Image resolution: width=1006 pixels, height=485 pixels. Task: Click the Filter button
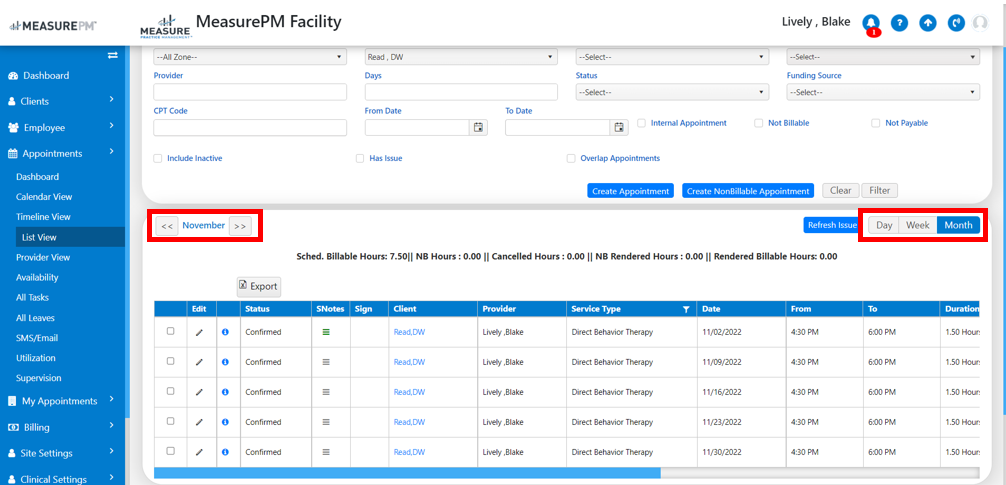pyautogui.click(x=880, y=191)
